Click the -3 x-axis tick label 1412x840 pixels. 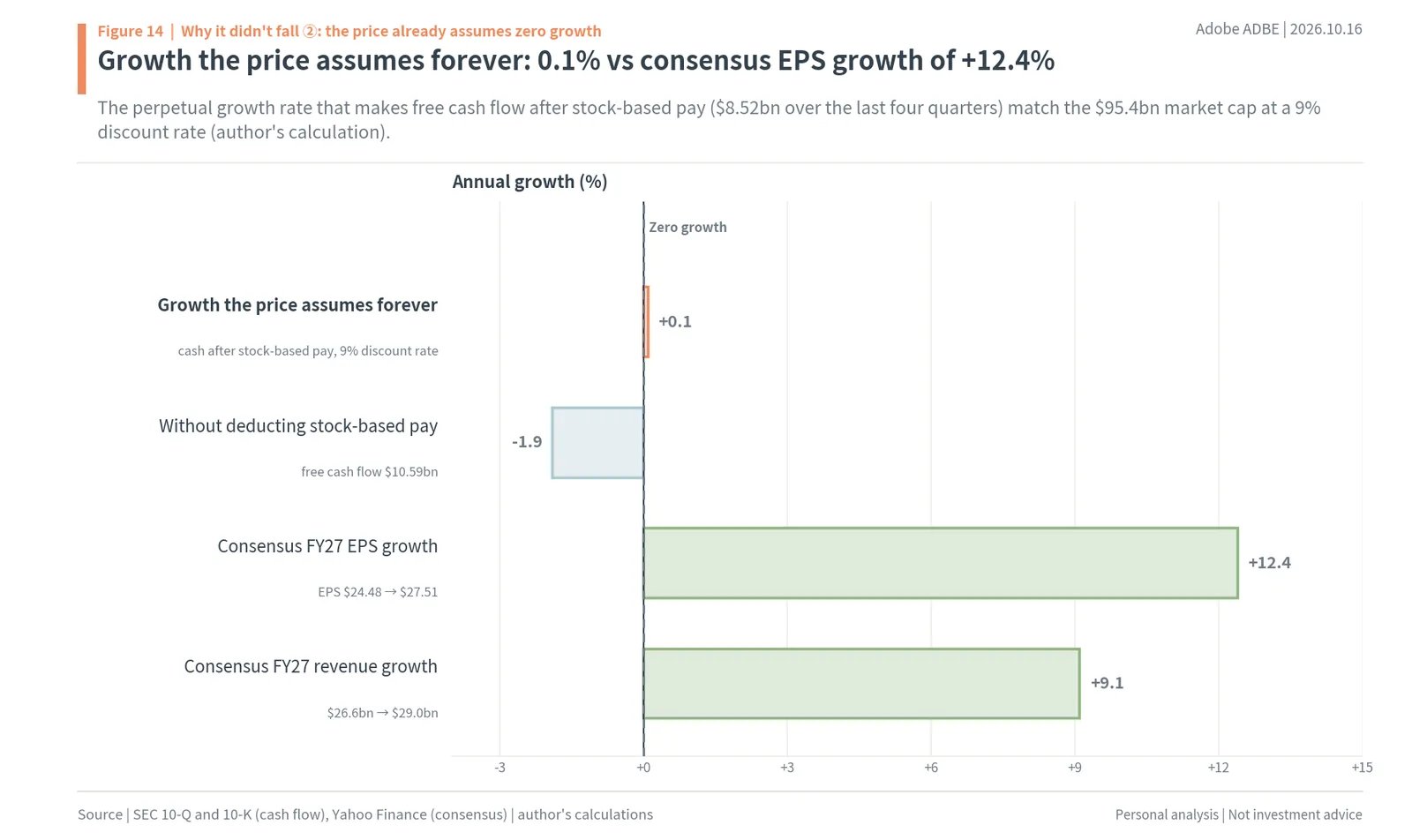(x=500, y=768)
